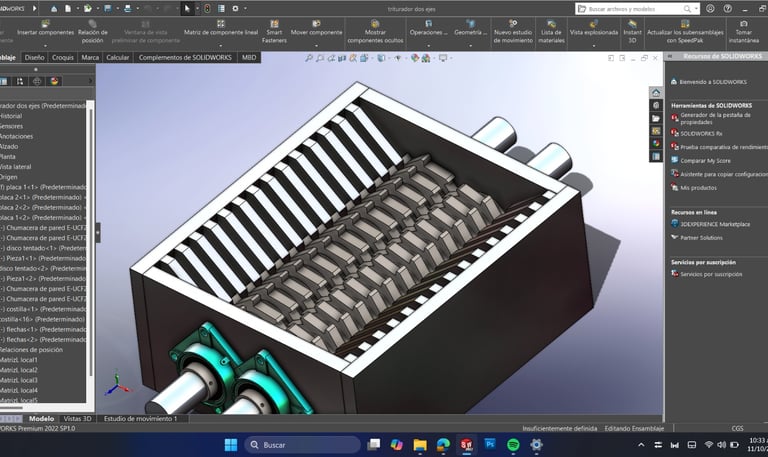768x457 pixels.
Task: Open the Appearances task pane icon
Action: pyautogui.click(x=655, y=143)
